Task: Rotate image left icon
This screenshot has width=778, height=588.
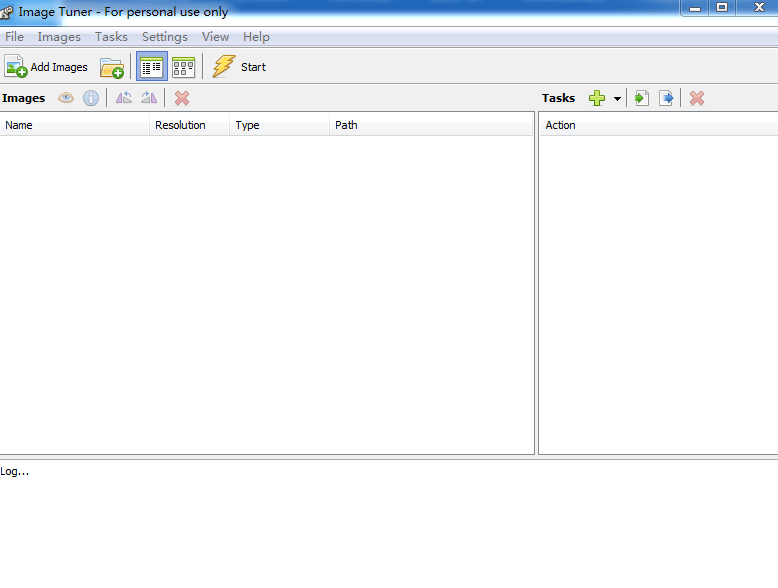Action: (124, 98)
